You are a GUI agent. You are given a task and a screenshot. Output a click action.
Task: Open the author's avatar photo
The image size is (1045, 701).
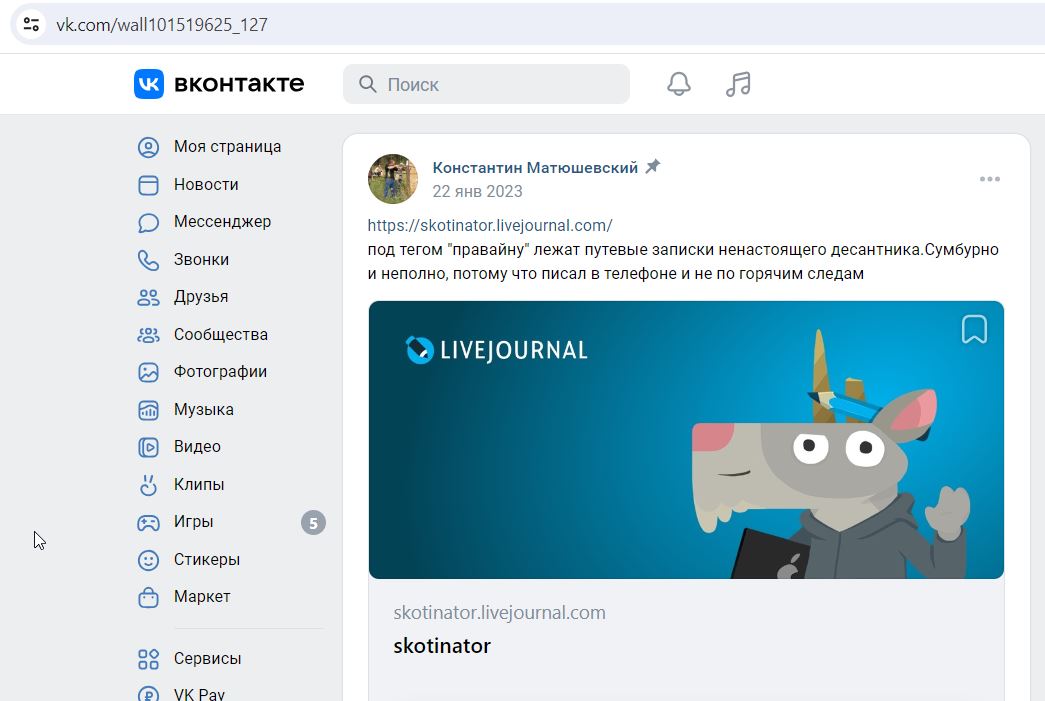tap(393, 179)
